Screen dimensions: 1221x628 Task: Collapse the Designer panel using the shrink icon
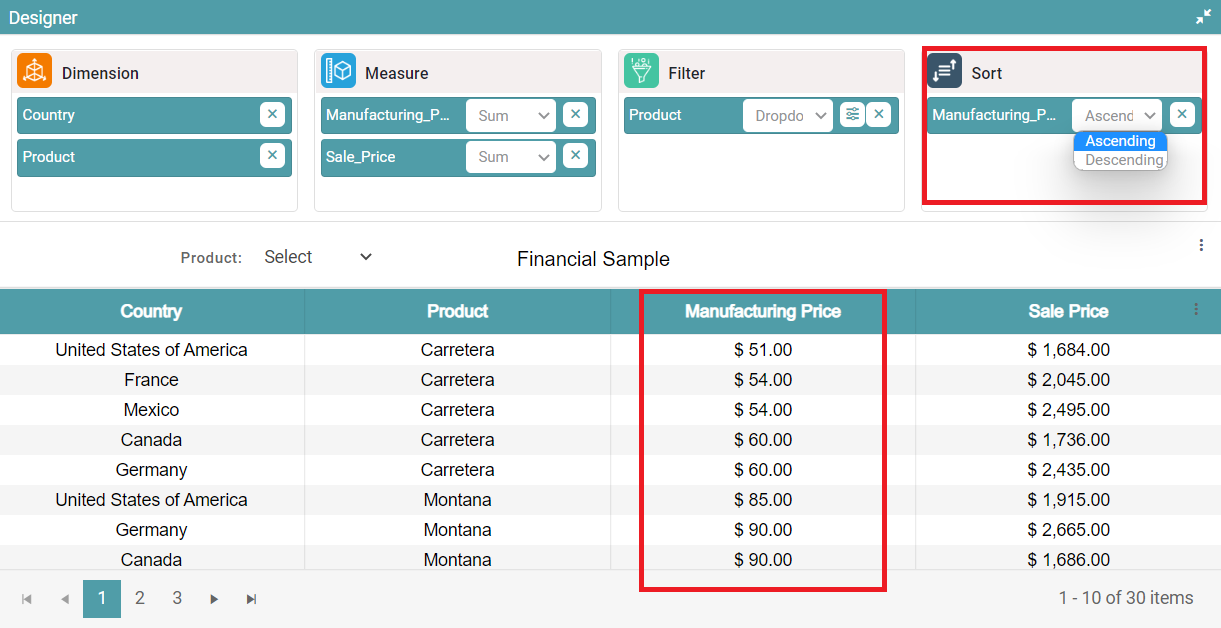1202,18
